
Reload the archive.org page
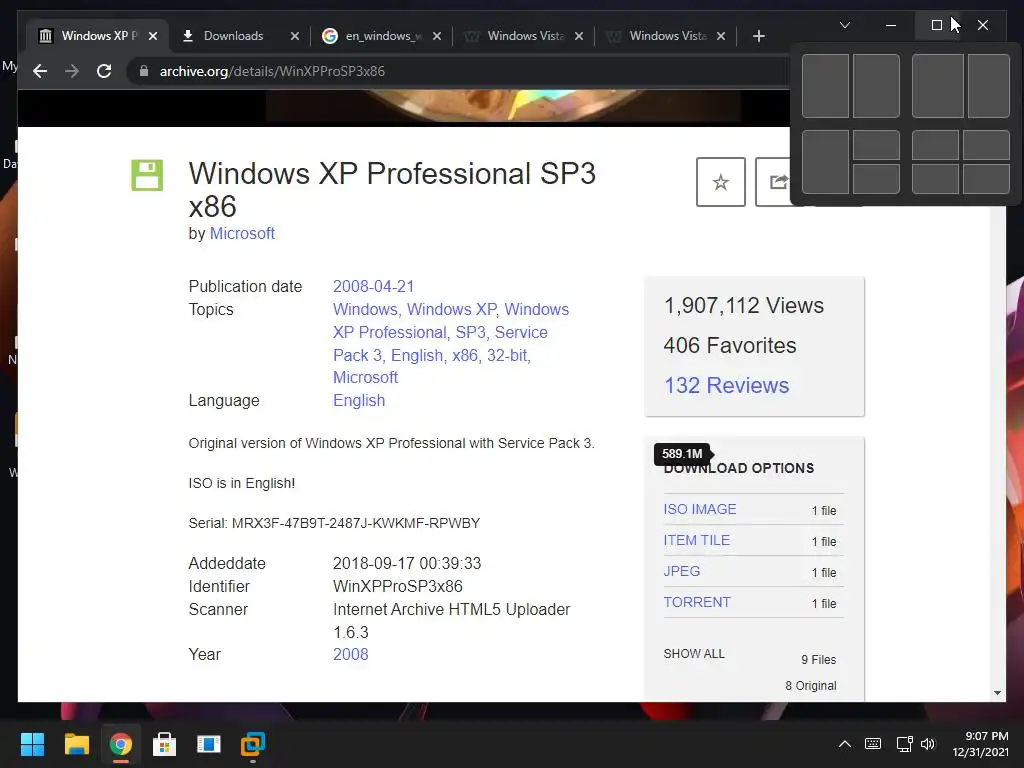104,71
